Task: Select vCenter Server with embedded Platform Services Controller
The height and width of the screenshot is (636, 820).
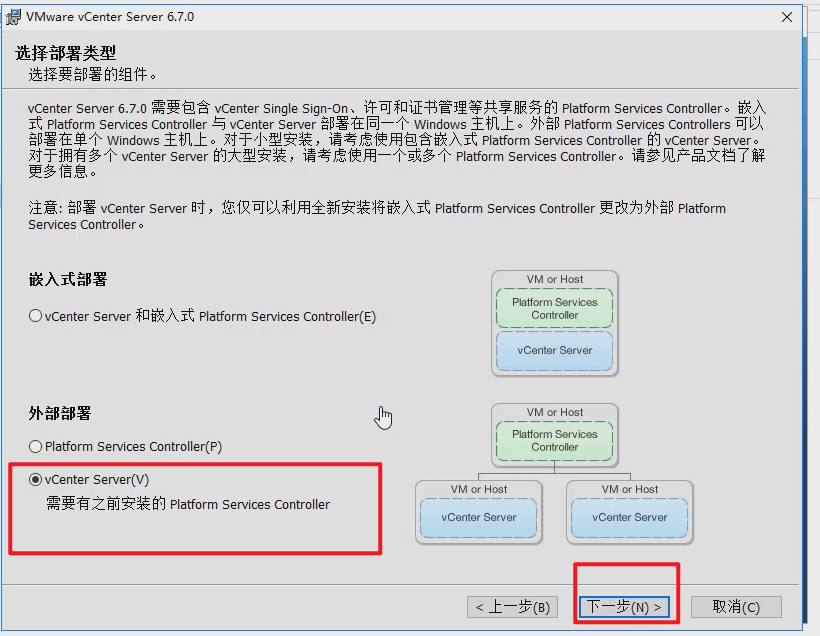Action: point(202,316)
